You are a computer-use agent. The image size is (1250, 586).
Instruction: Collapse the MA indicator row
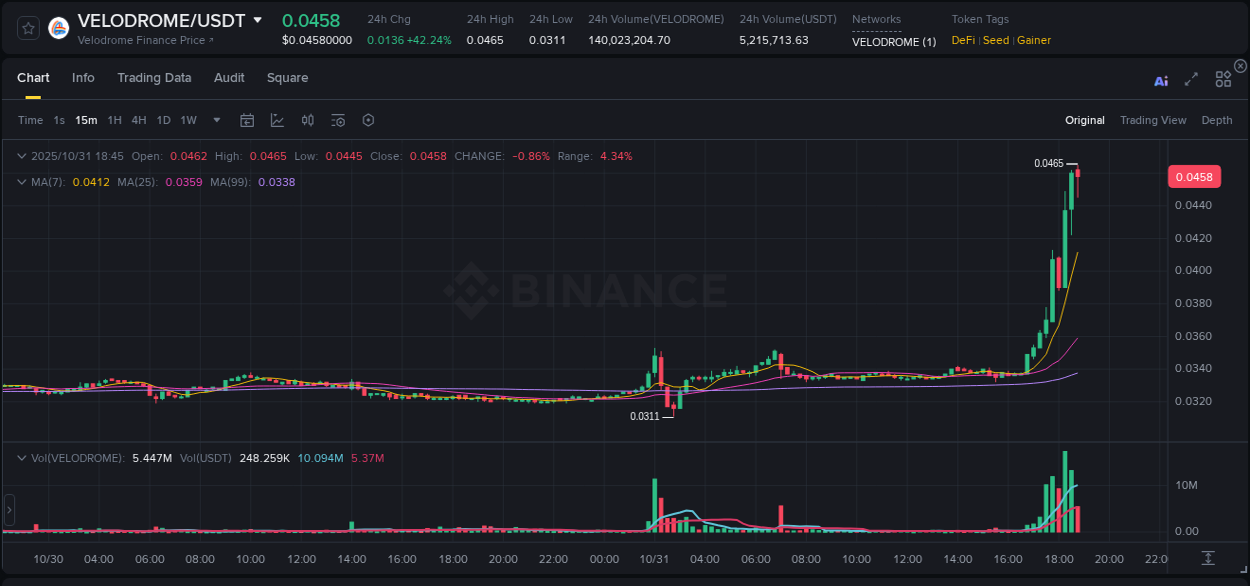[x=21, y=182]
